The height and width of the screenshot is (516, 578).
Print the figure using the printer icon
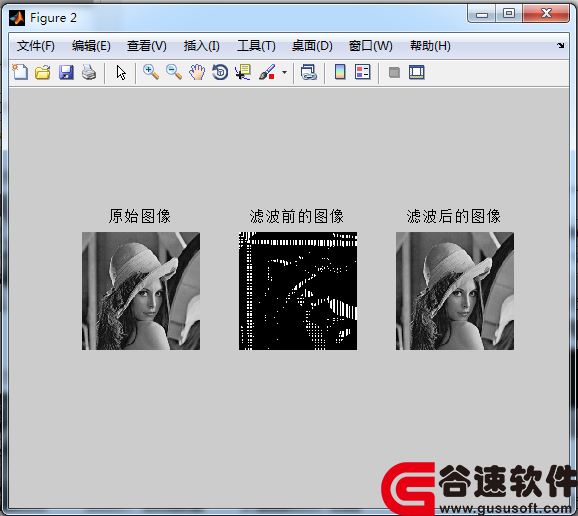point(89,72)
